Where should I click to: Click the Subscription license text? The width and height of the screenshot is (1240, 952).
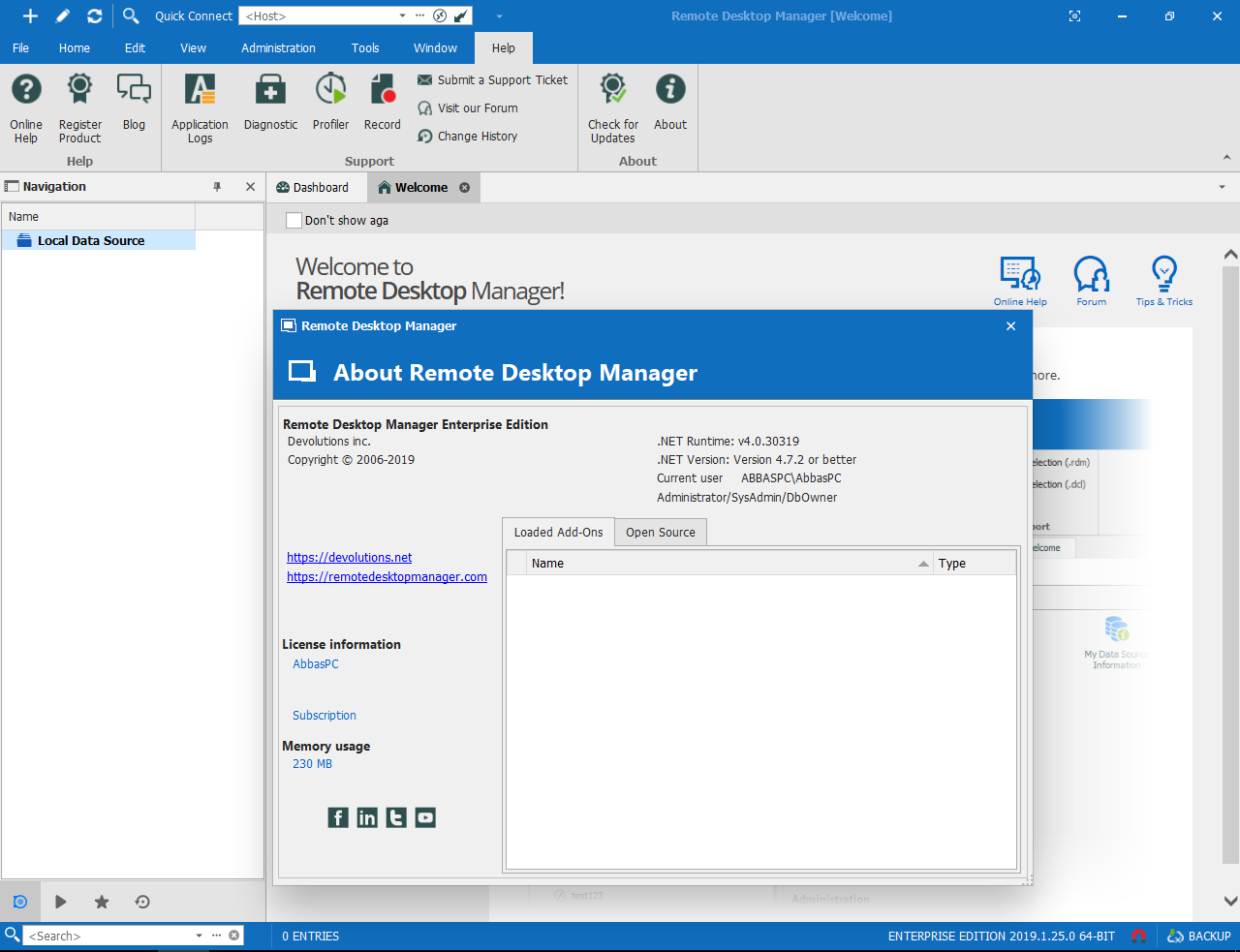pos(325,716)
